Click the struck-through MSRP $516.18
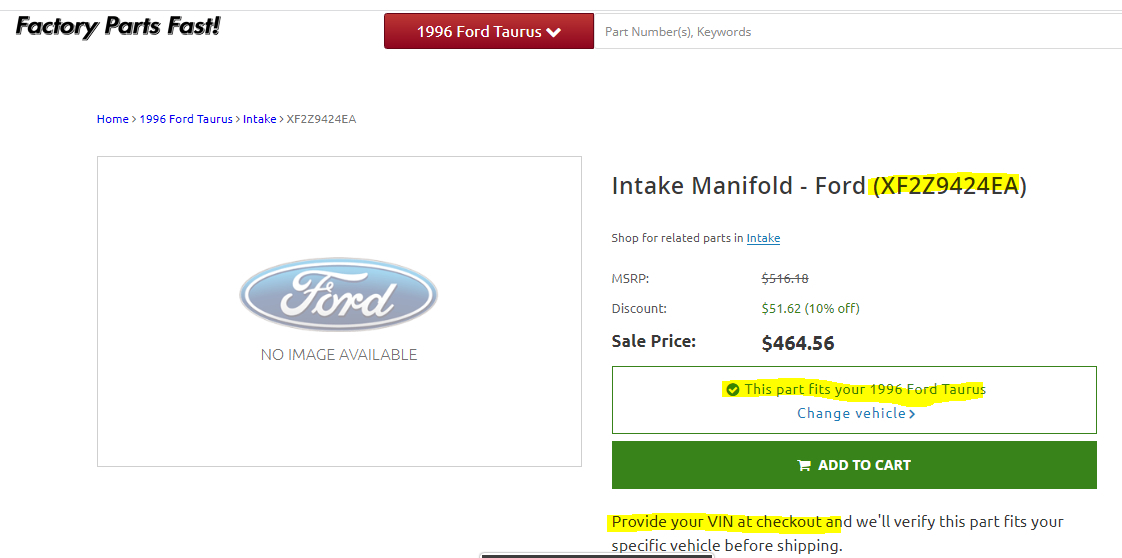 [x=787, y=279]
